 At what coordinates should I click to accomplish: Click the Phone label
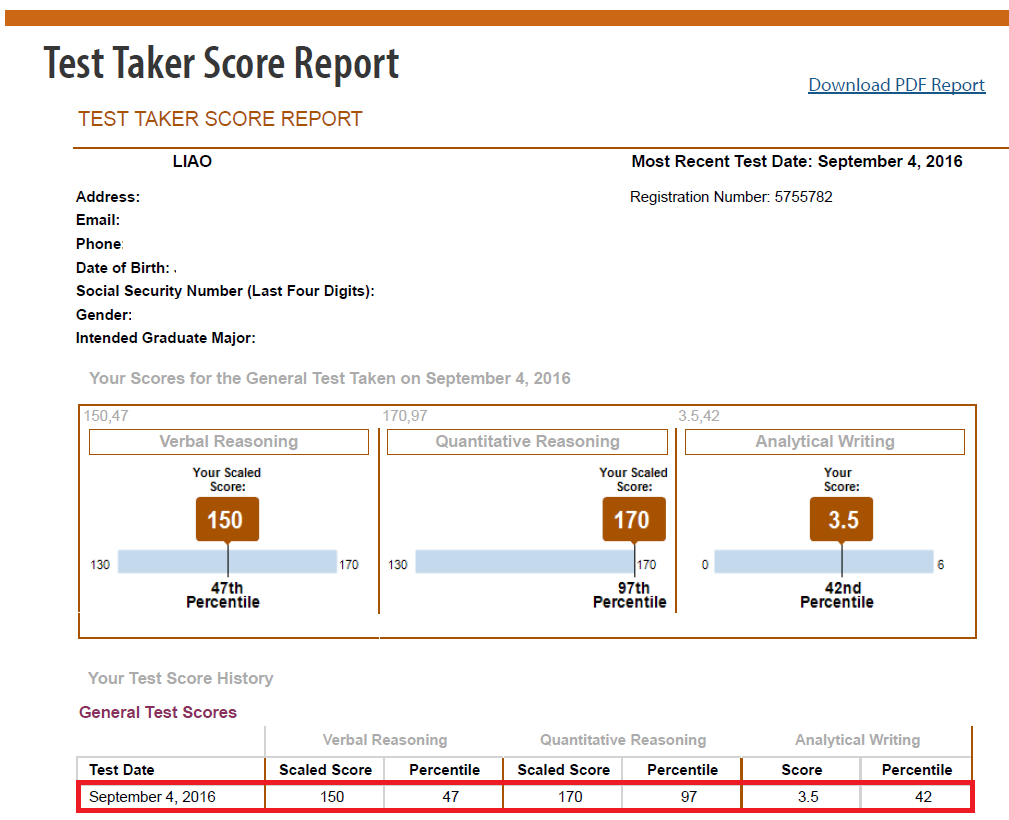[x=99, y=244]
